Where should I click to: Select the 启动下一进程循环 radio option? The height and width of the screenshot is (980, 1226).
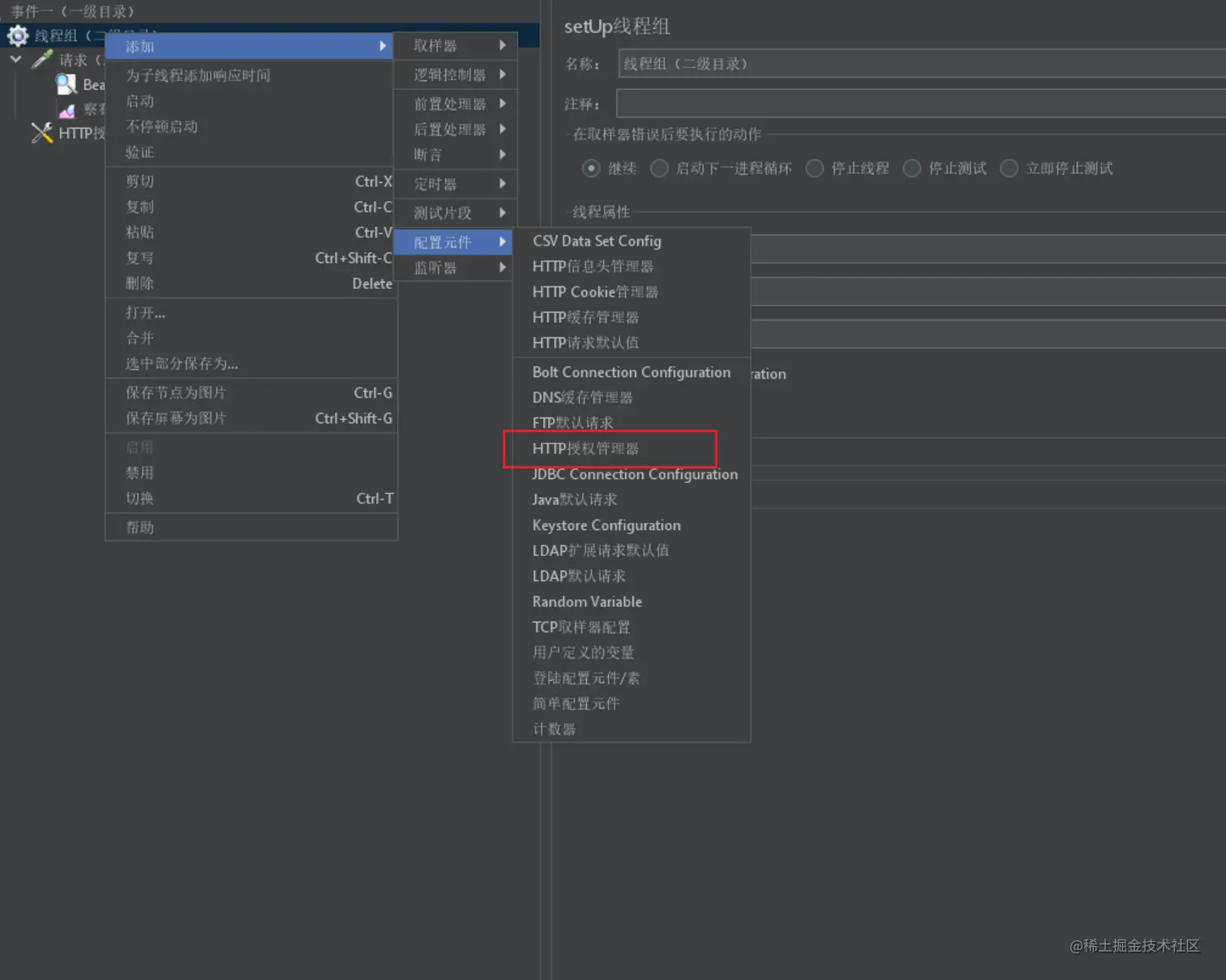tap(659, 168)
